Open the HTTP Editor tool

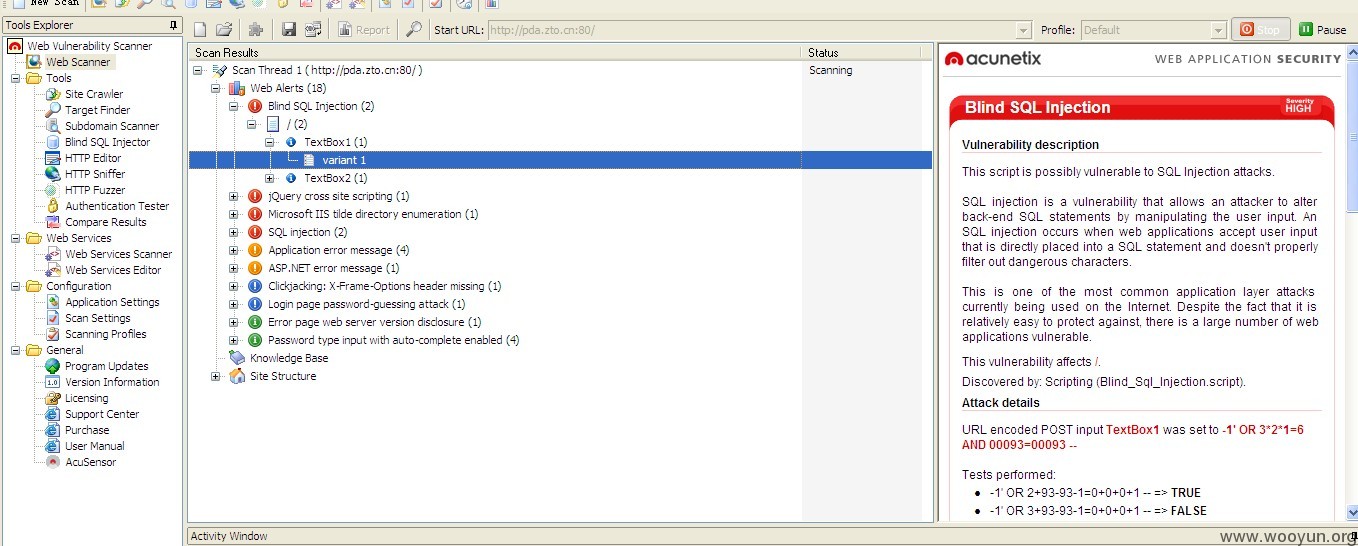[x=93, y=158]
